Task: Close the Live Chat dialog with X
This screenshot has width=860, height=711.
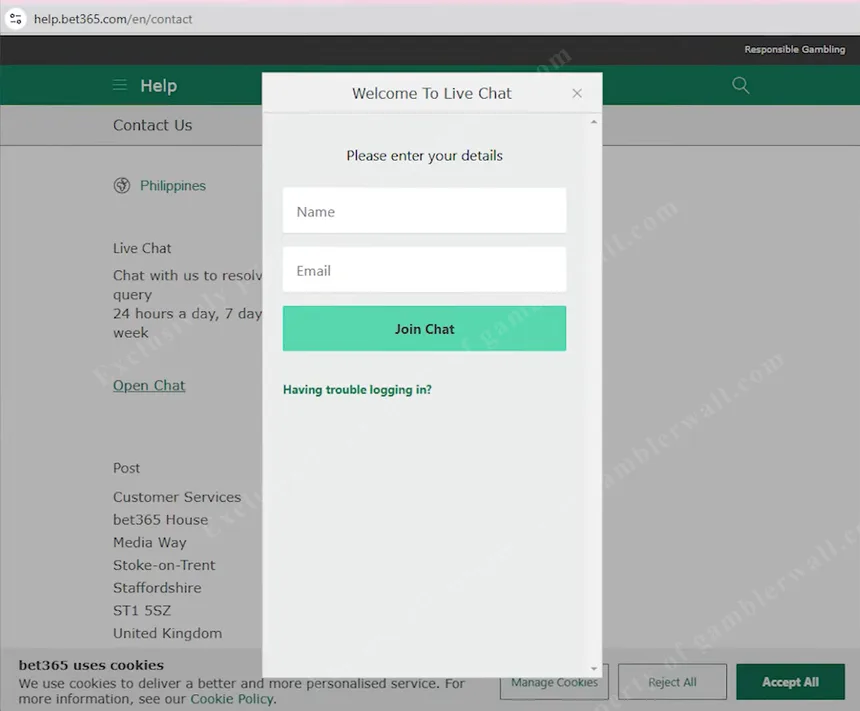Action: pyautogui.click(x=577, y=93)
